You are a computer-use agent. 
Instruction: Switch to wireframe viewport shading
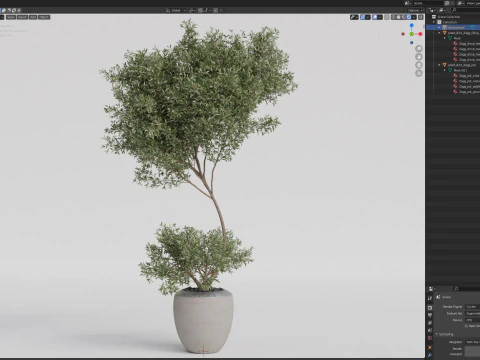(x=394, y=17)
